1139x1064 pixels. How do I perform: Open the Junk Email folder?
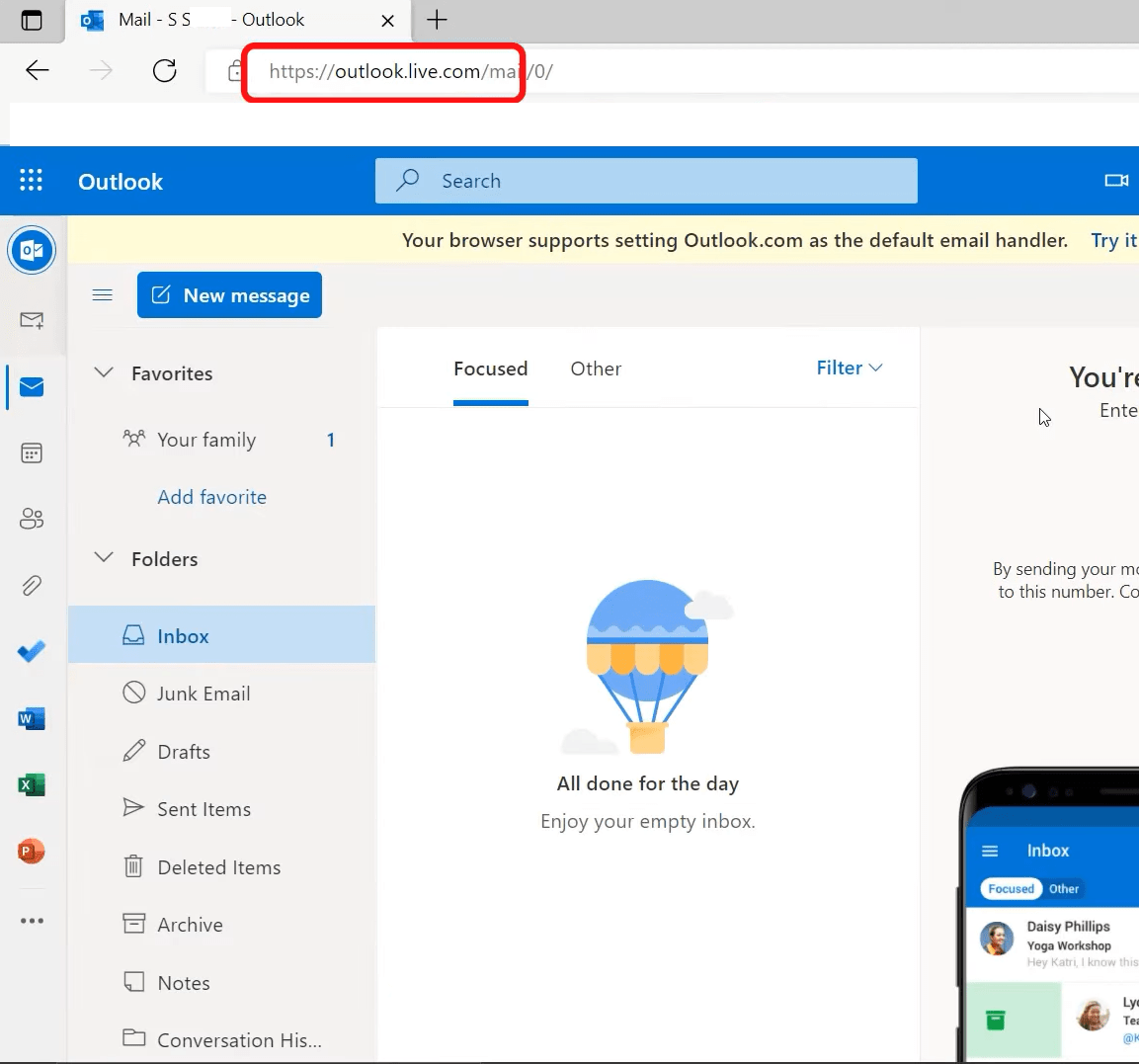pos(221,693)
